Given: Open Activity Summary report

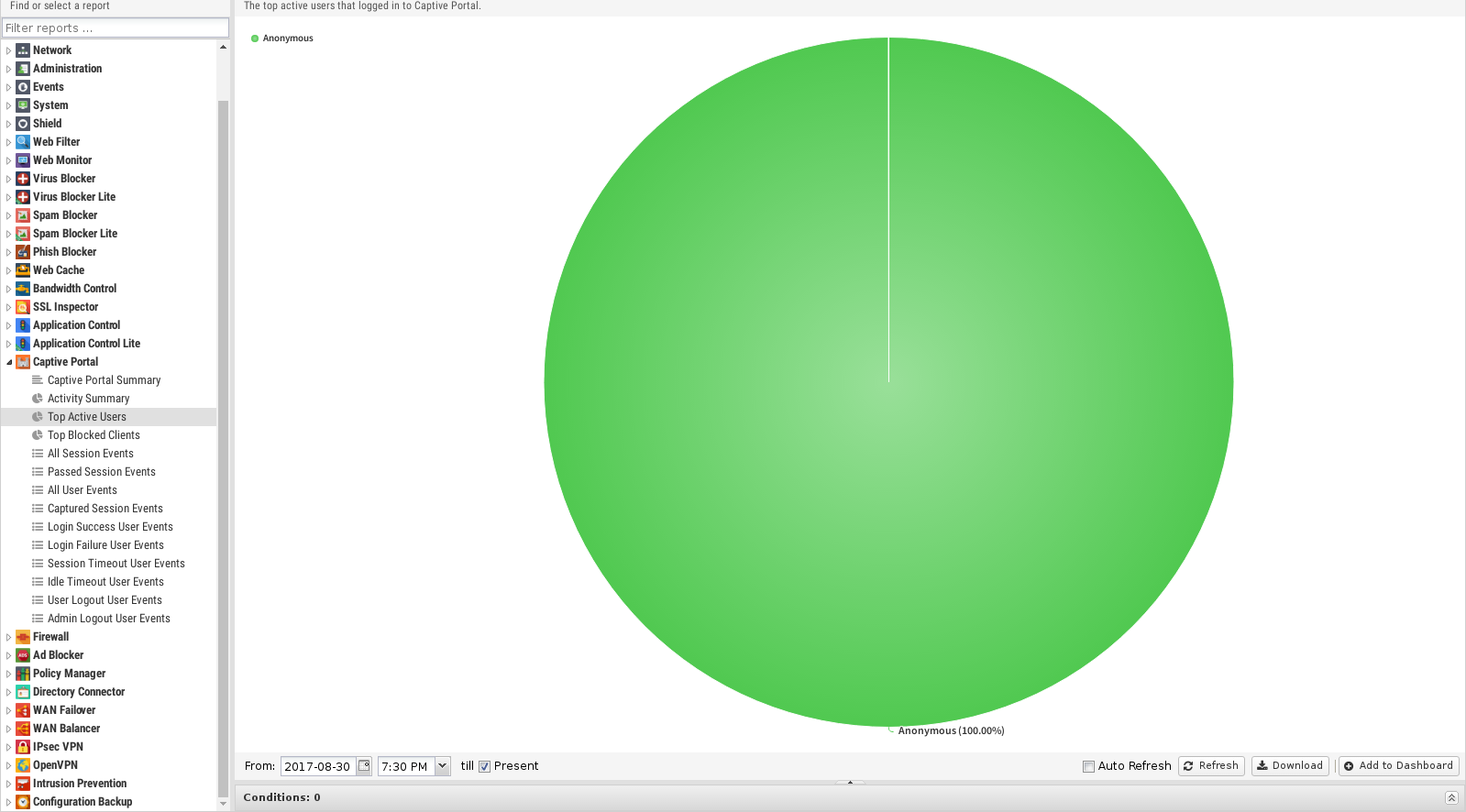Looking at the screenshot, I should point(88,399).
